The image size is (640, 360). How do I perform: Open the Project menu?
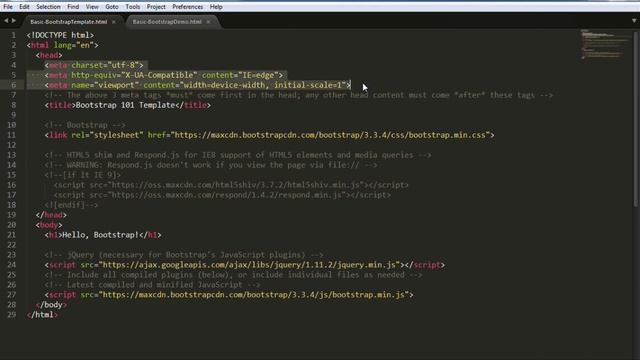click(x=156, y=7)
